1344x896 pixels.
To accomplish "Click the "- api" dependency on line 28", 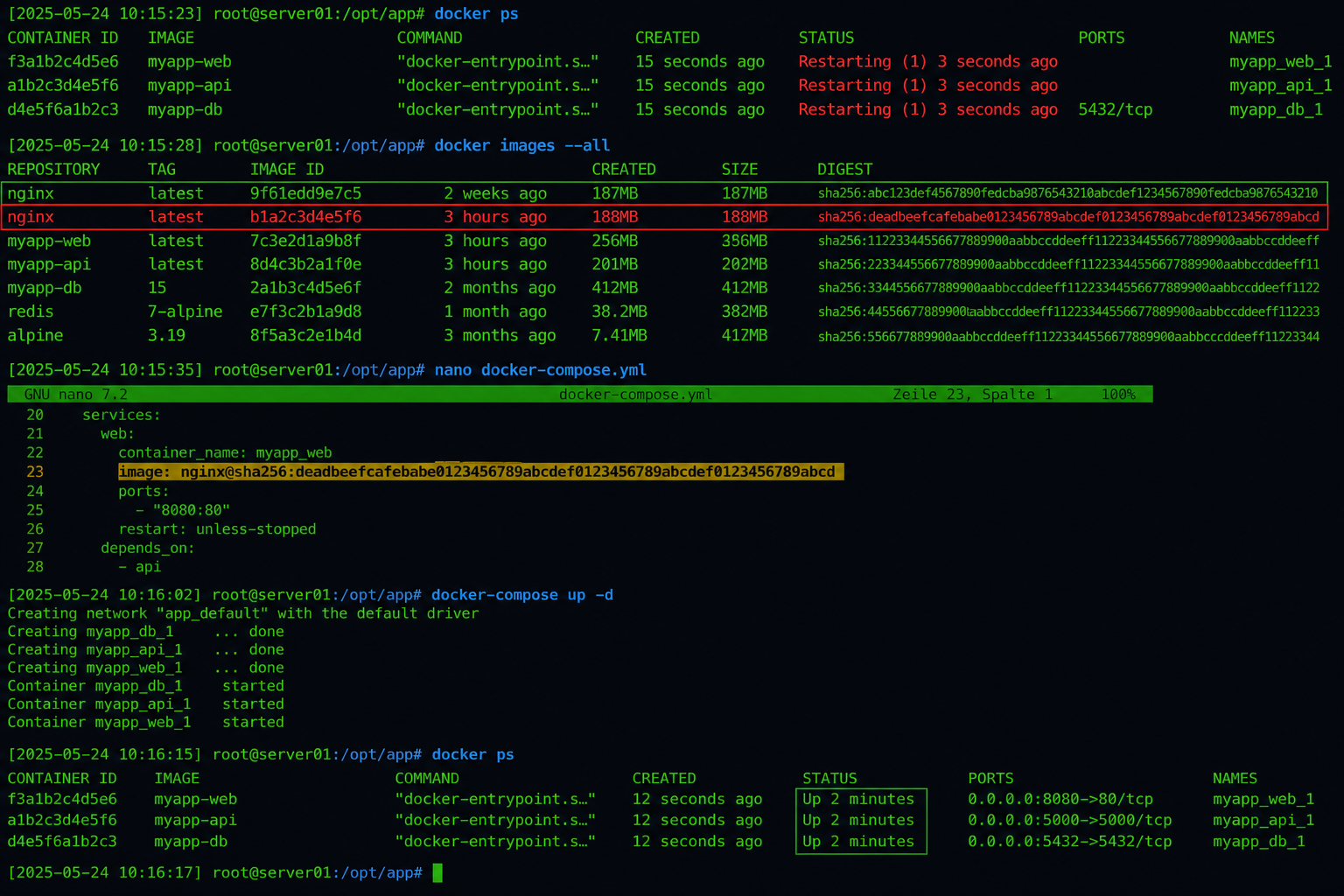I will [139, 567].
